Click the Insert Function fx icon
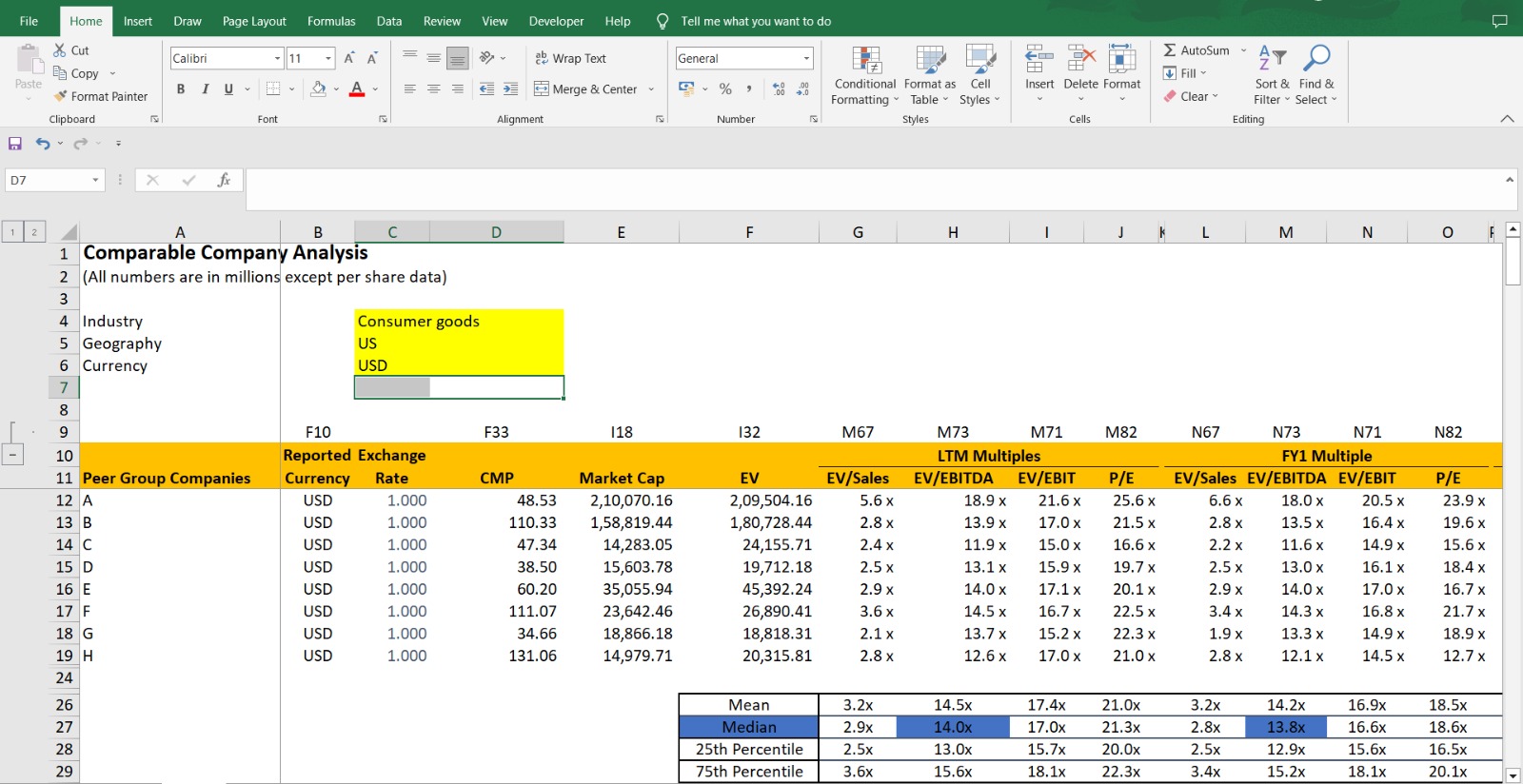 pyautogui.click(x=224, y=180)
